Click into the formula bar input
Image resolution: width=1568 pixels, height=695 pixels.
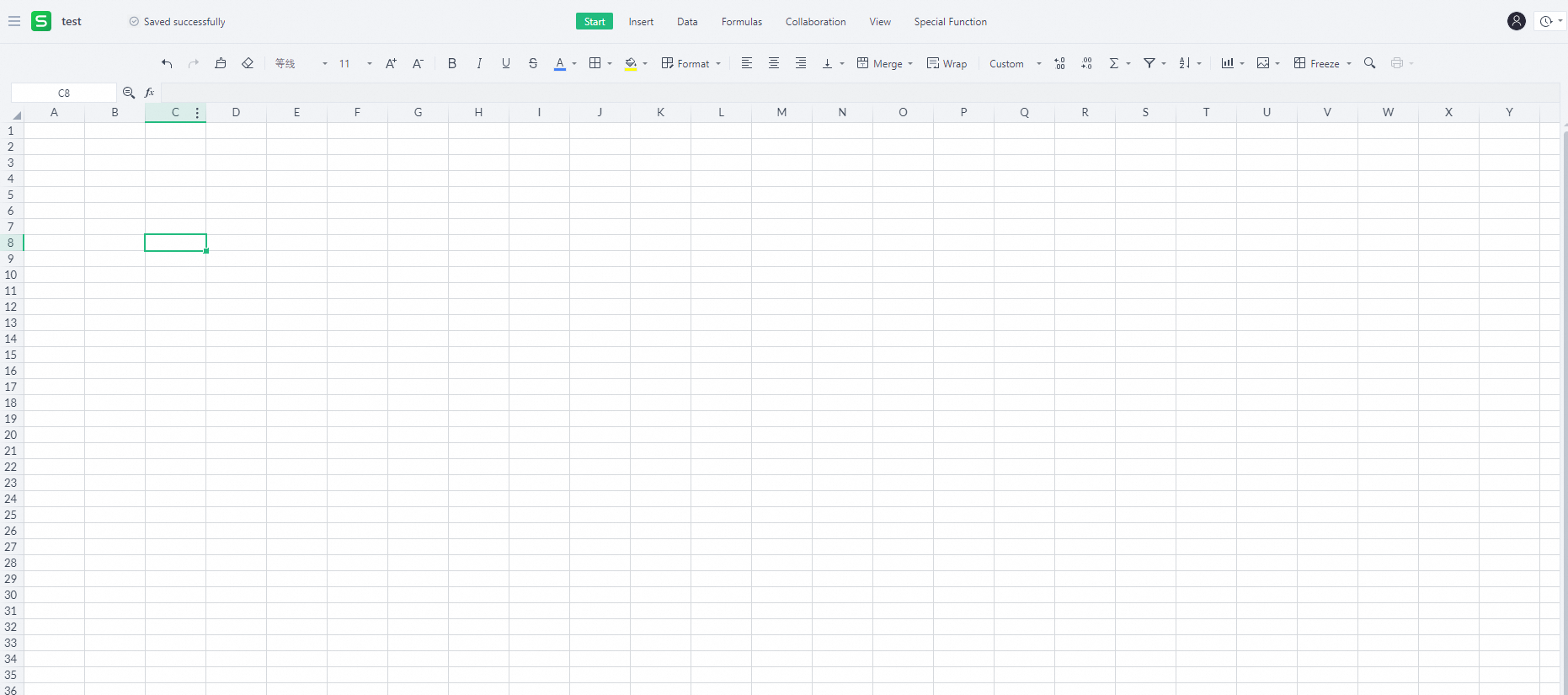(x=859, y=93)
